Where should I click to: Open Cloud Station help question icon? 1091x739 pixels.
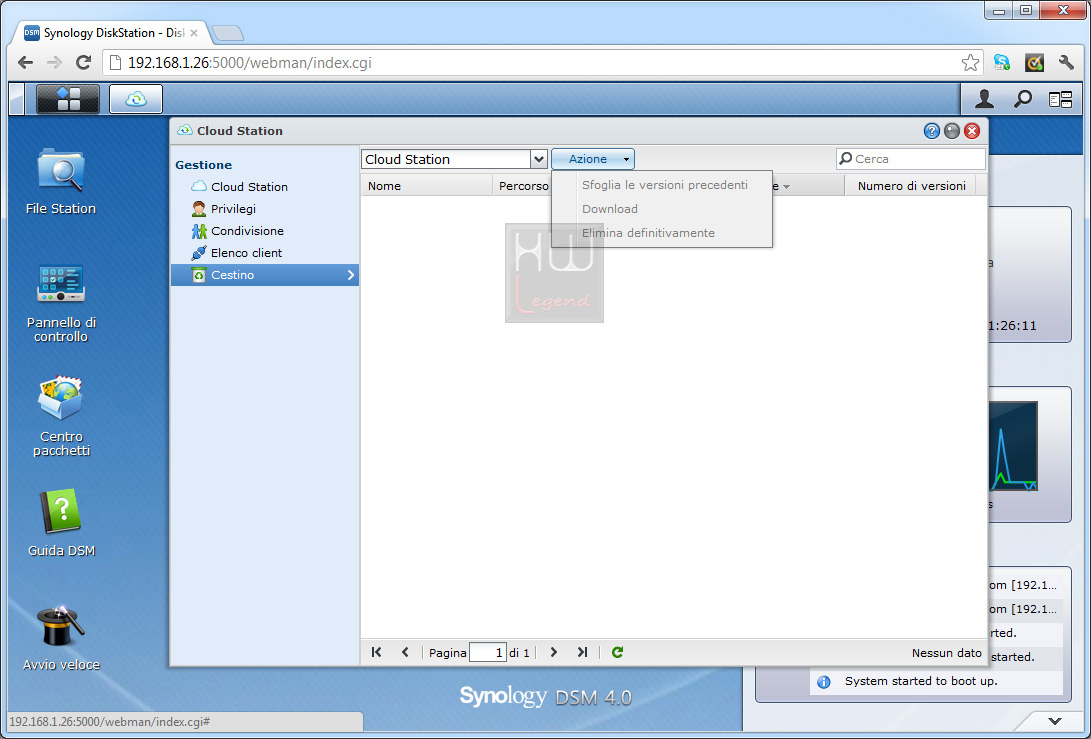[x=932, y=131]
